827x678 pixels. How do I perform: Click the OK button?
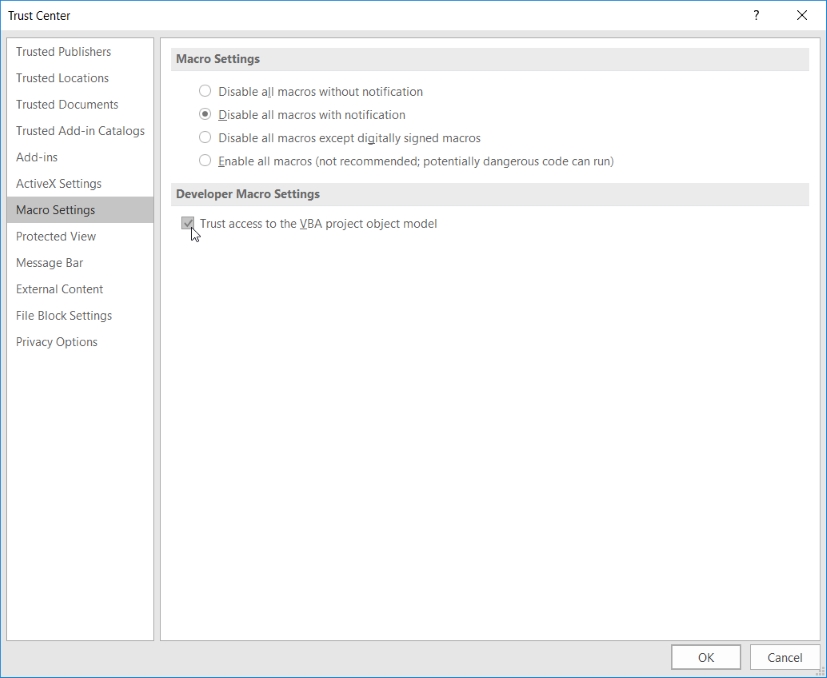[706, 657]
